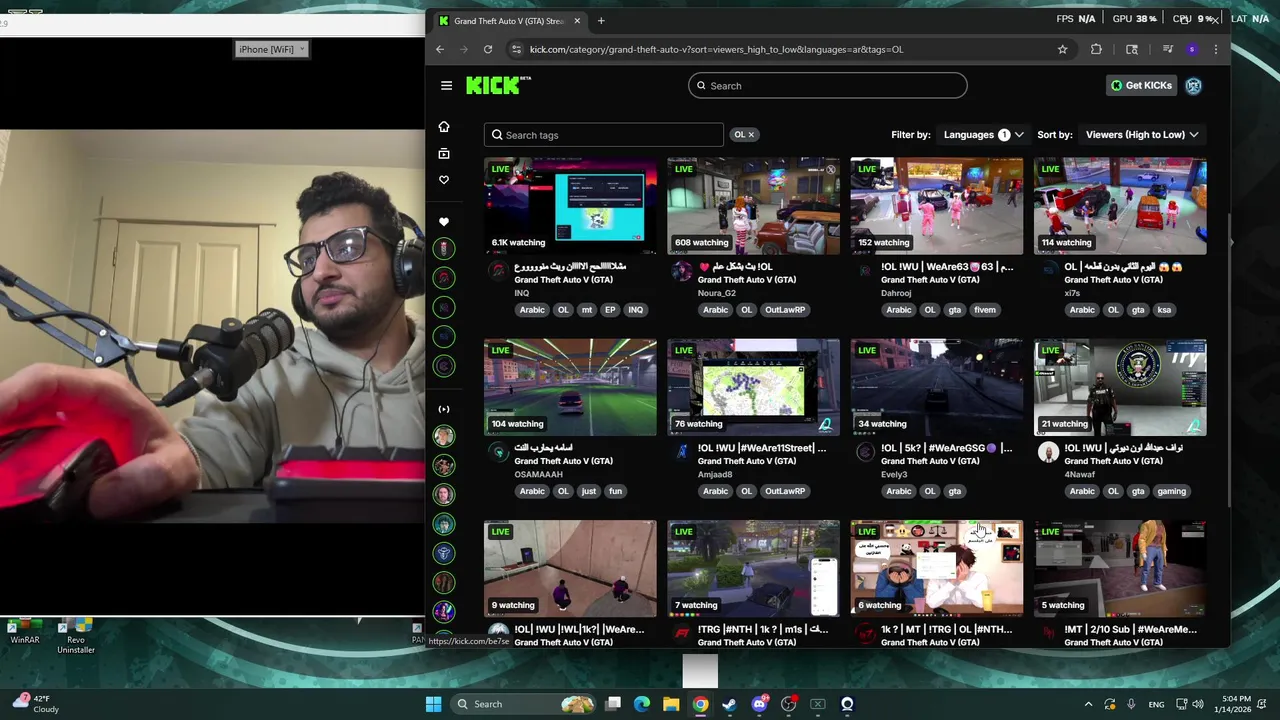1280x720 pixels.
Task: Show hidden system tray icons
Action: point(1088,704)
